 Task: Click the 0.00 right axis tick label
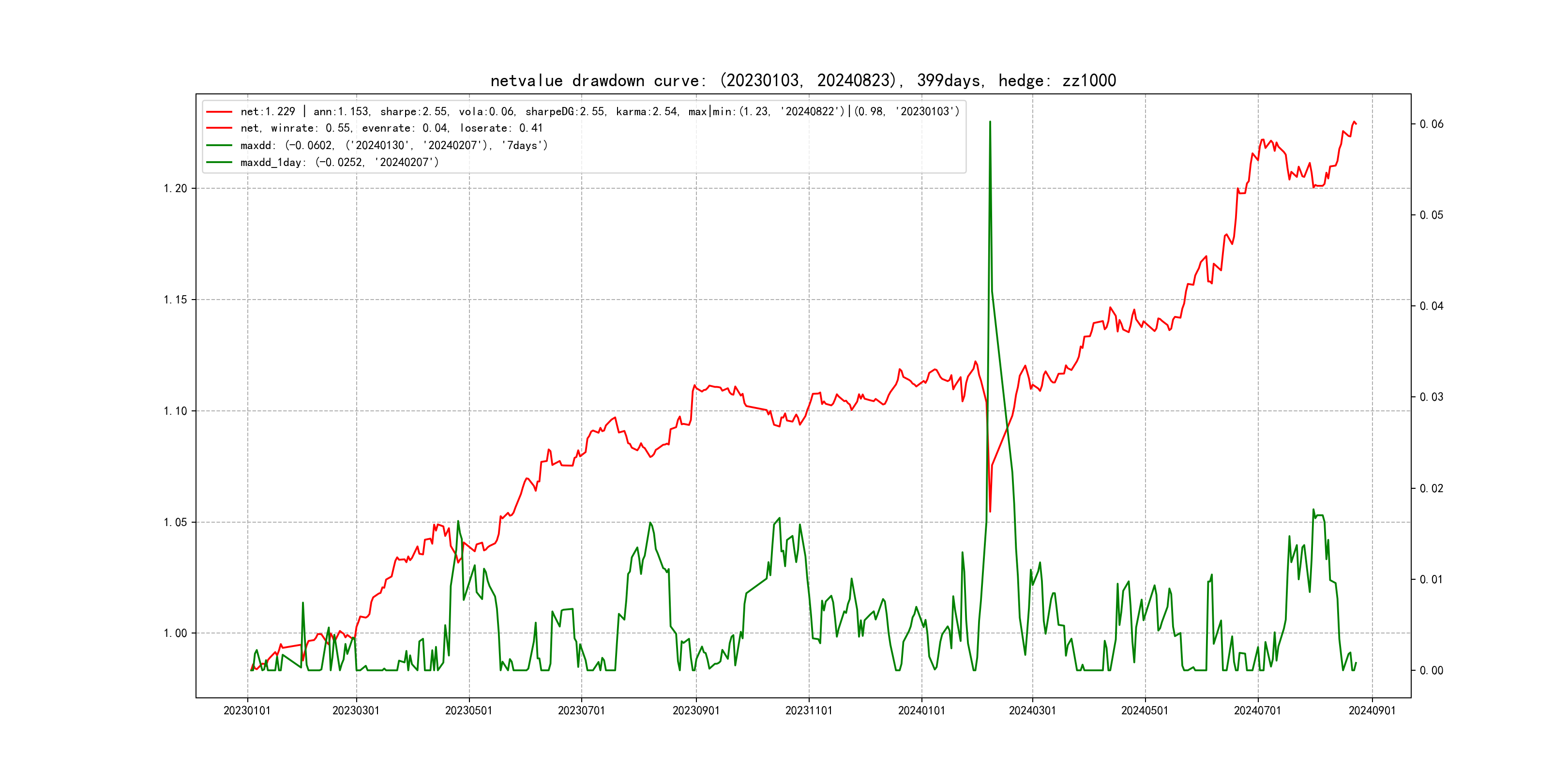pos(1431,671)
